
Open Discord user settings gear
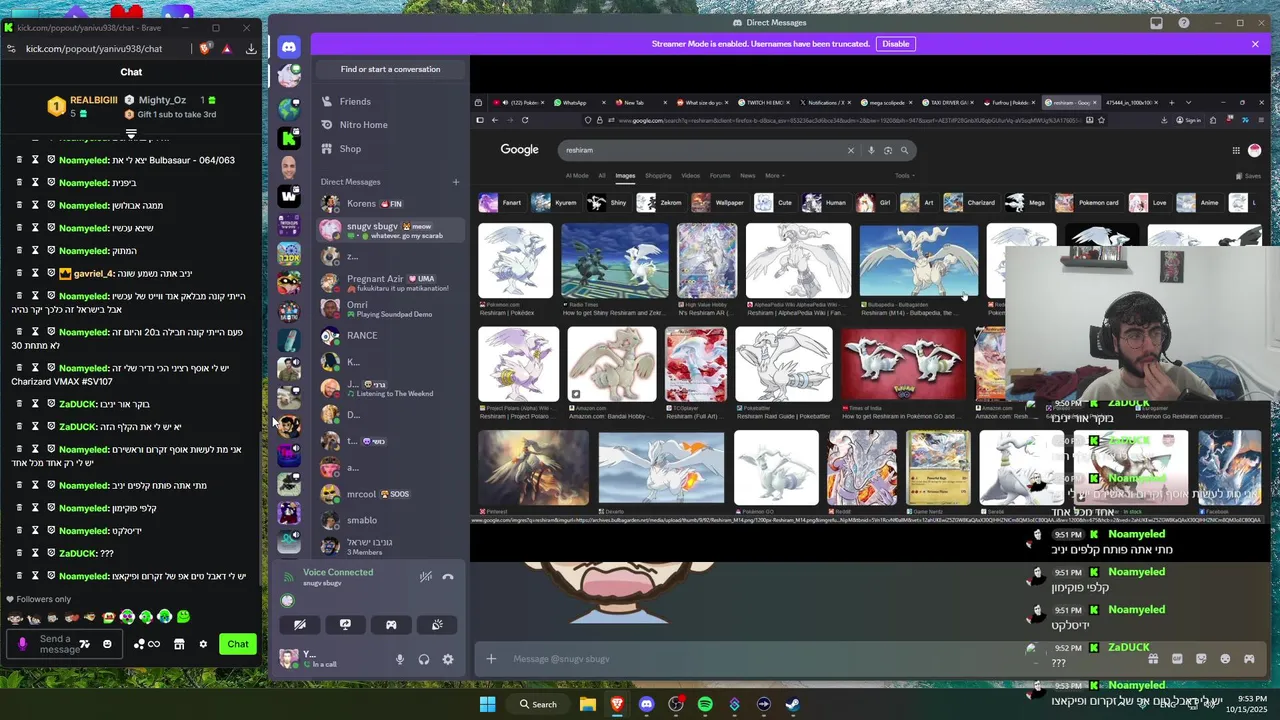point(448,659)
